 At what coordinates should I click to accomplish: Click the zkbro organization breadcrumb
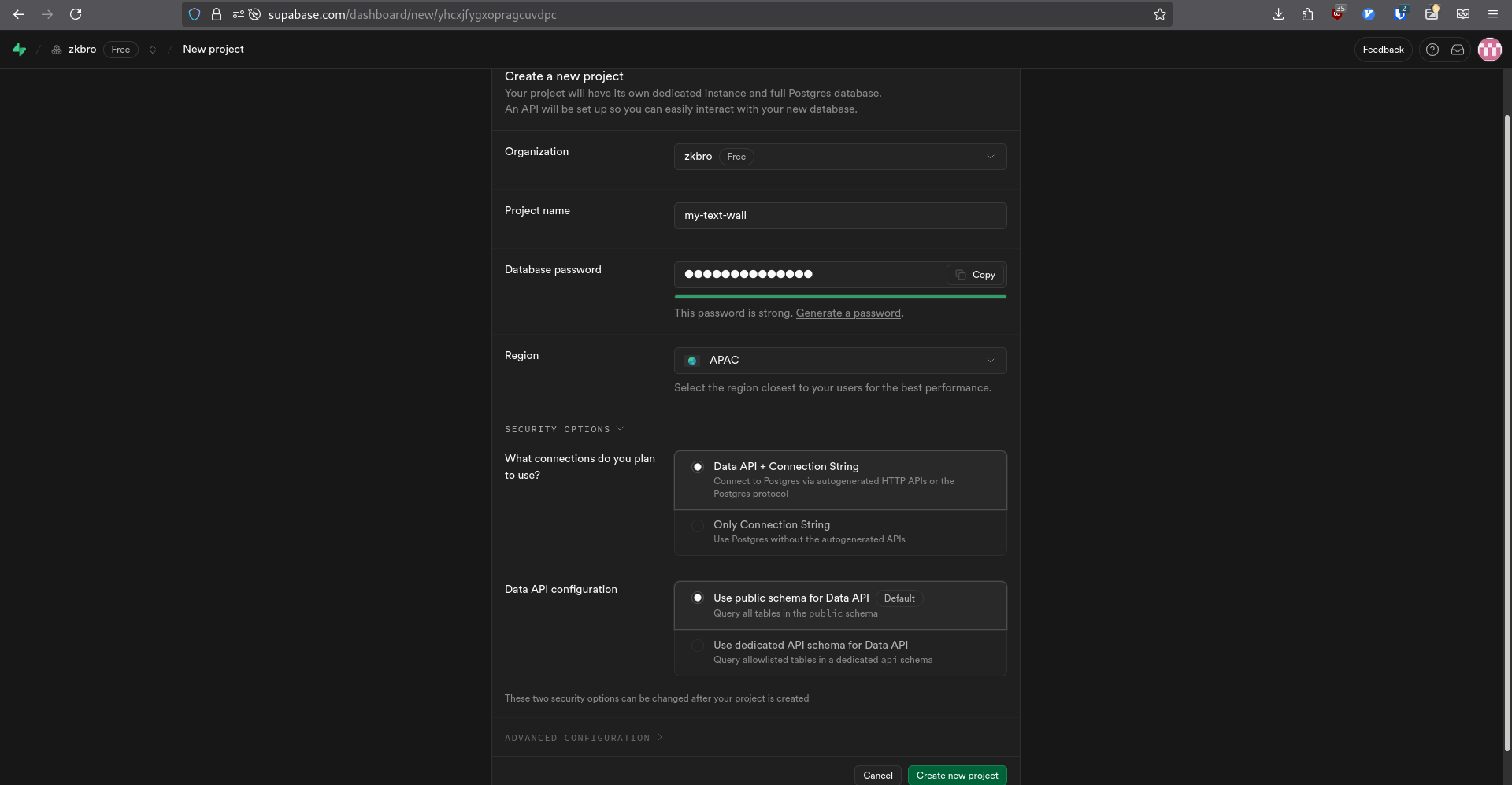tap(82, 50)
